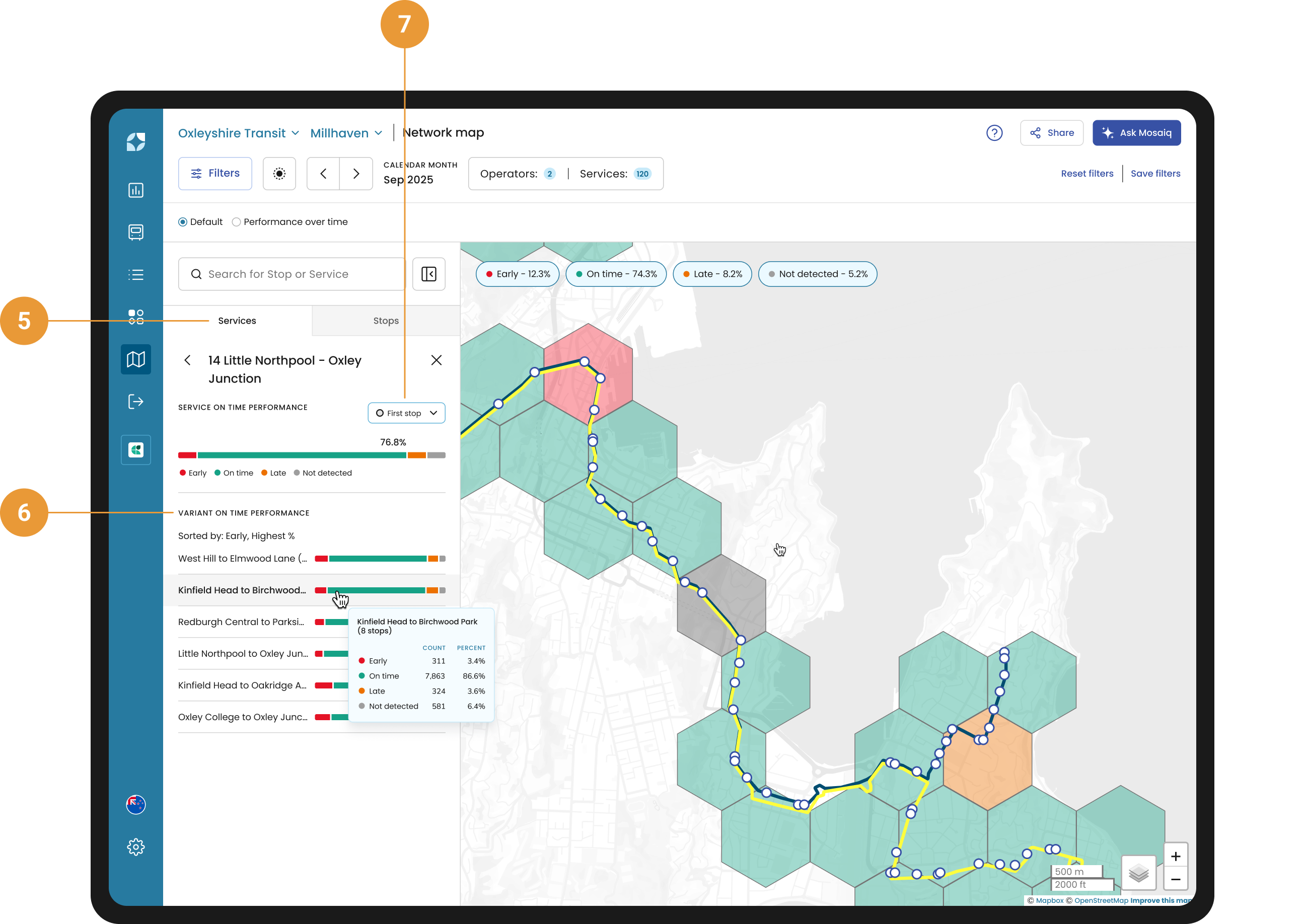Viewport: 1305px width, 924px height.
Task: Click the Save filters link
Action: (x=1155, y=174)
